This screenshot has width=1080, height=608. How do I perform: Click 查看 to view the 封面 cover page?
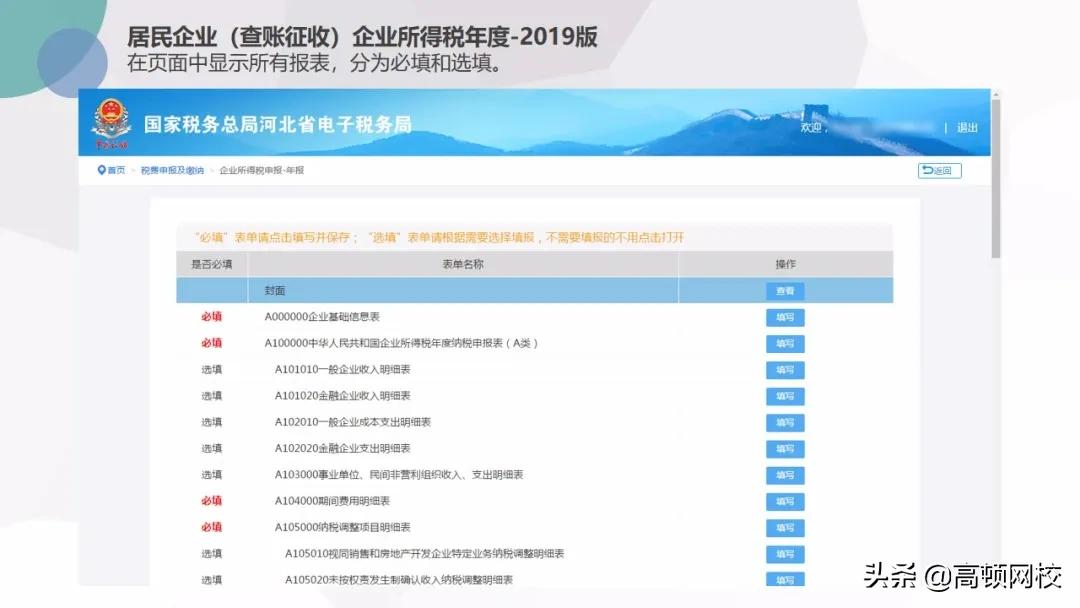784,290
